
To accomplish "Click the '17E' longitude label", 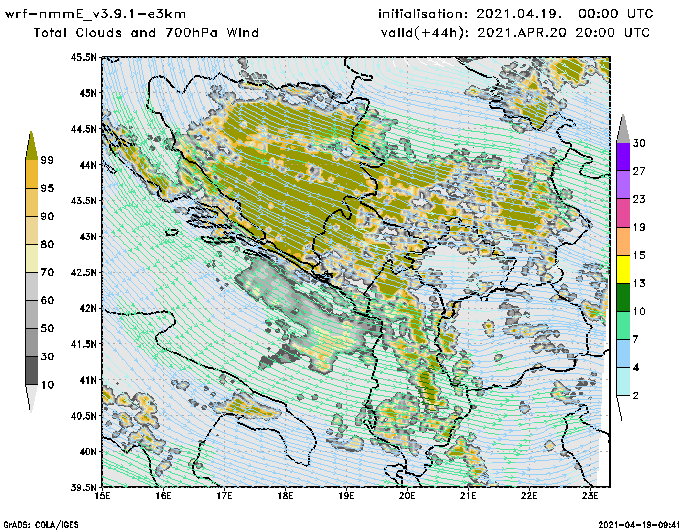I will [225, 496].
